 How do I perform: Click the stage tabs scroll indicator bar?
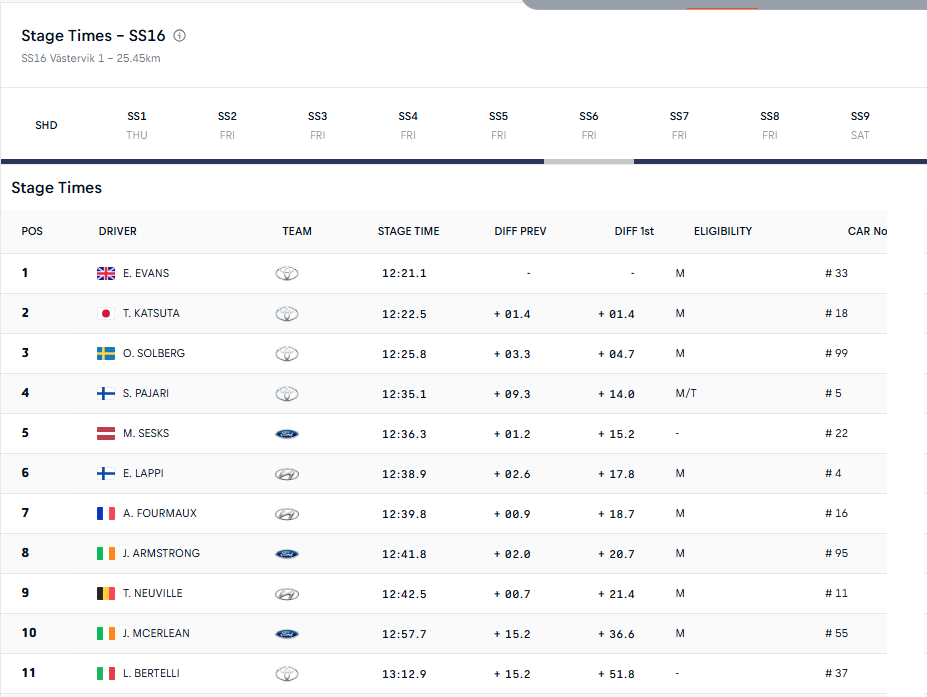[x=589, y=161]
